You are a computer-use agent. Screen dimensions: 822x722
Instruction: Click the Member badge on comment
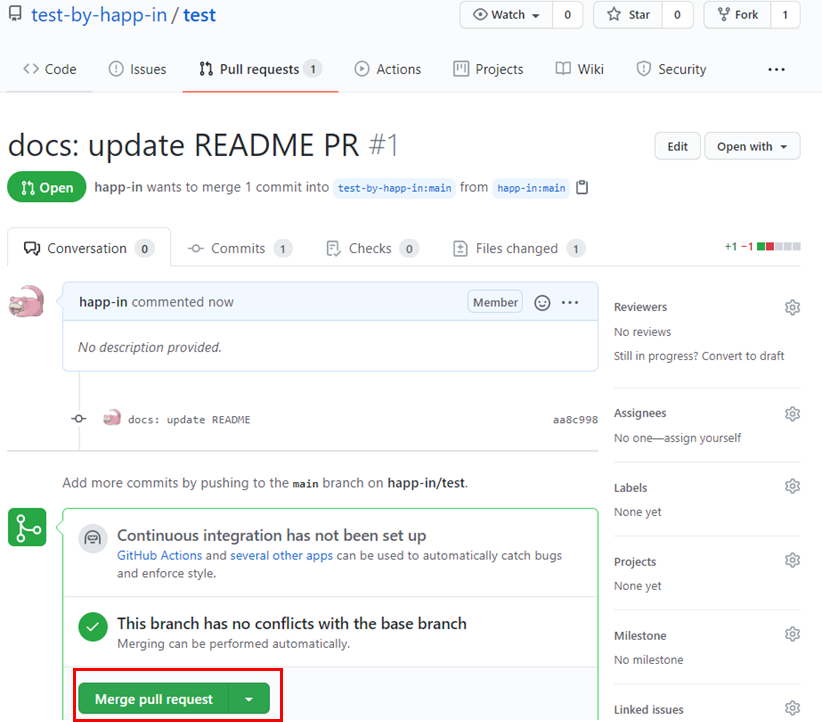pyautogui.click(x=495, y=302)
